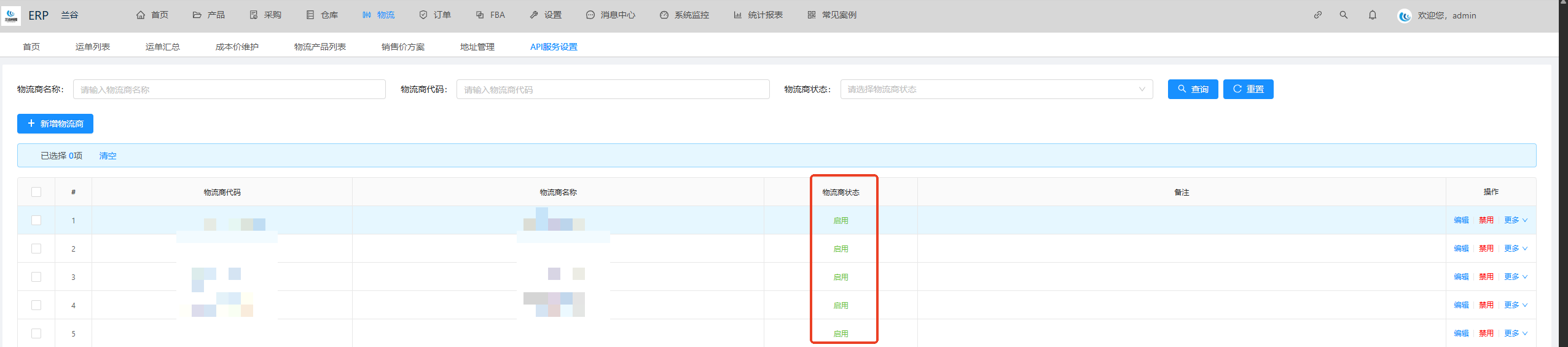The image size is (1568, 347).
Task: Click the 物流商名称 input field
Action: coord(229,89)
